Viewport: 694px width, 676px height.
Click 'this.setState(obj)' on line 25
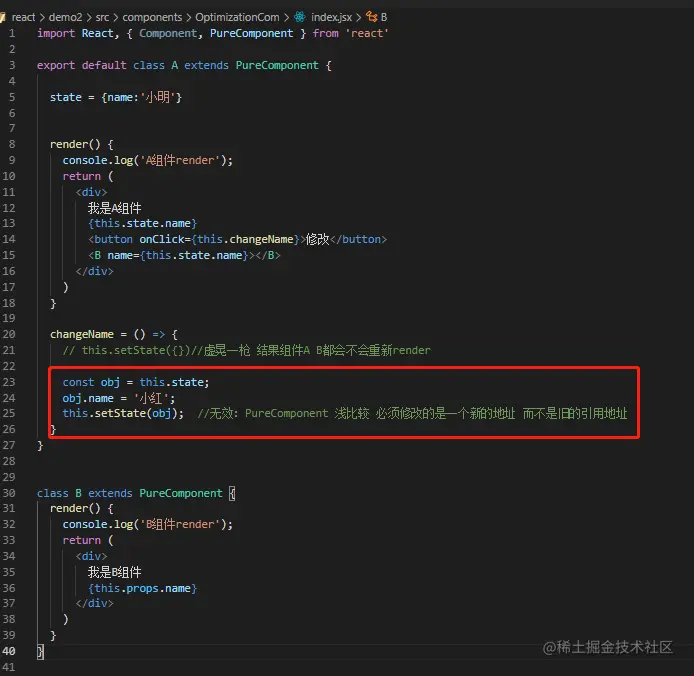120,413
